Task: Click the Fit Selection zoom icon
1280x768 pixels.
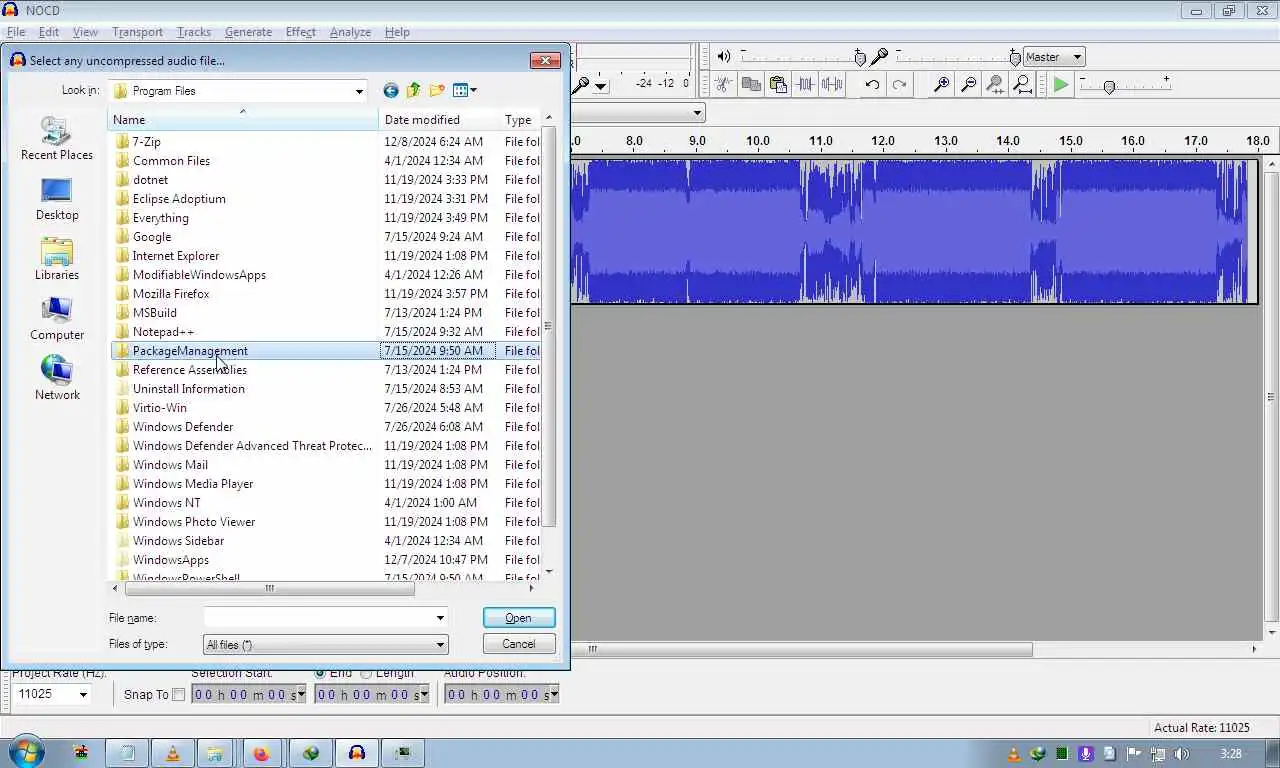Action: 995,85
